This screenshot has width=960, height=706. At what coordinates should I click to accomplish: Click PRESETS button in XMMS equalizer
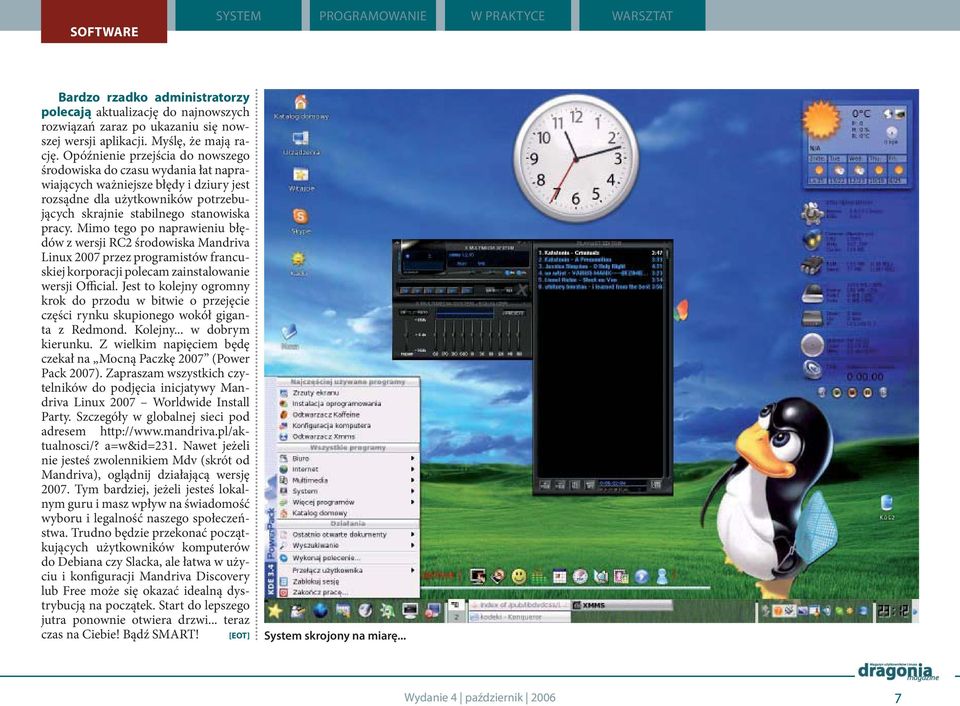pyautogui.click(x=513, y=313)
